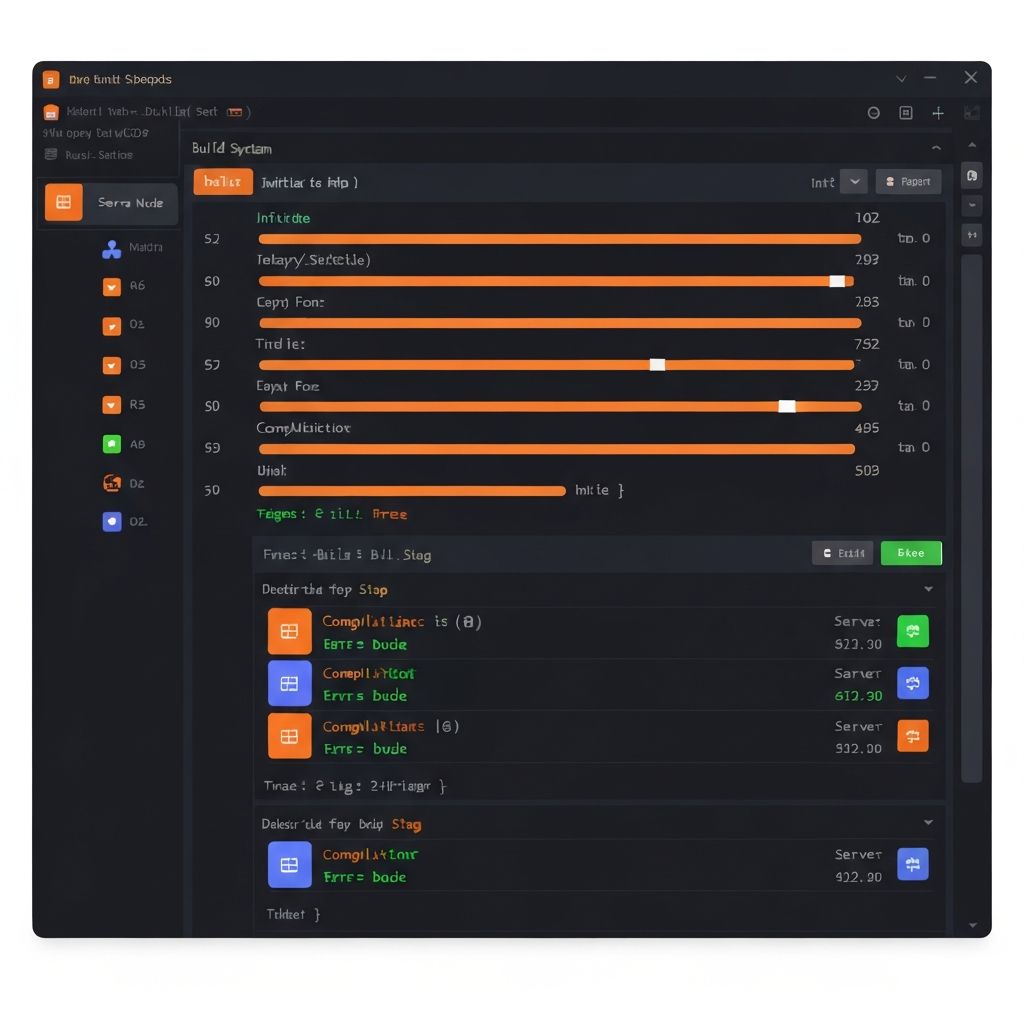Viewport: 1024px width, 1024px height.
Task: Toggle the circle icon in the toolbar
Action: (872, 113)
